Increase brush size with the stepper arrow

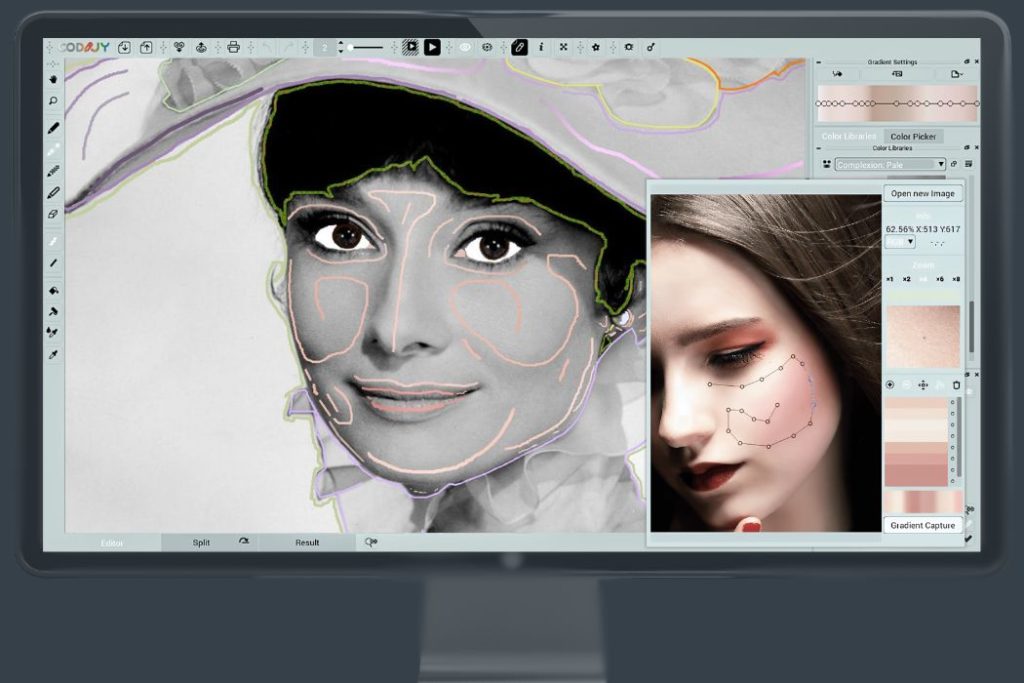[x=340, y=42]
